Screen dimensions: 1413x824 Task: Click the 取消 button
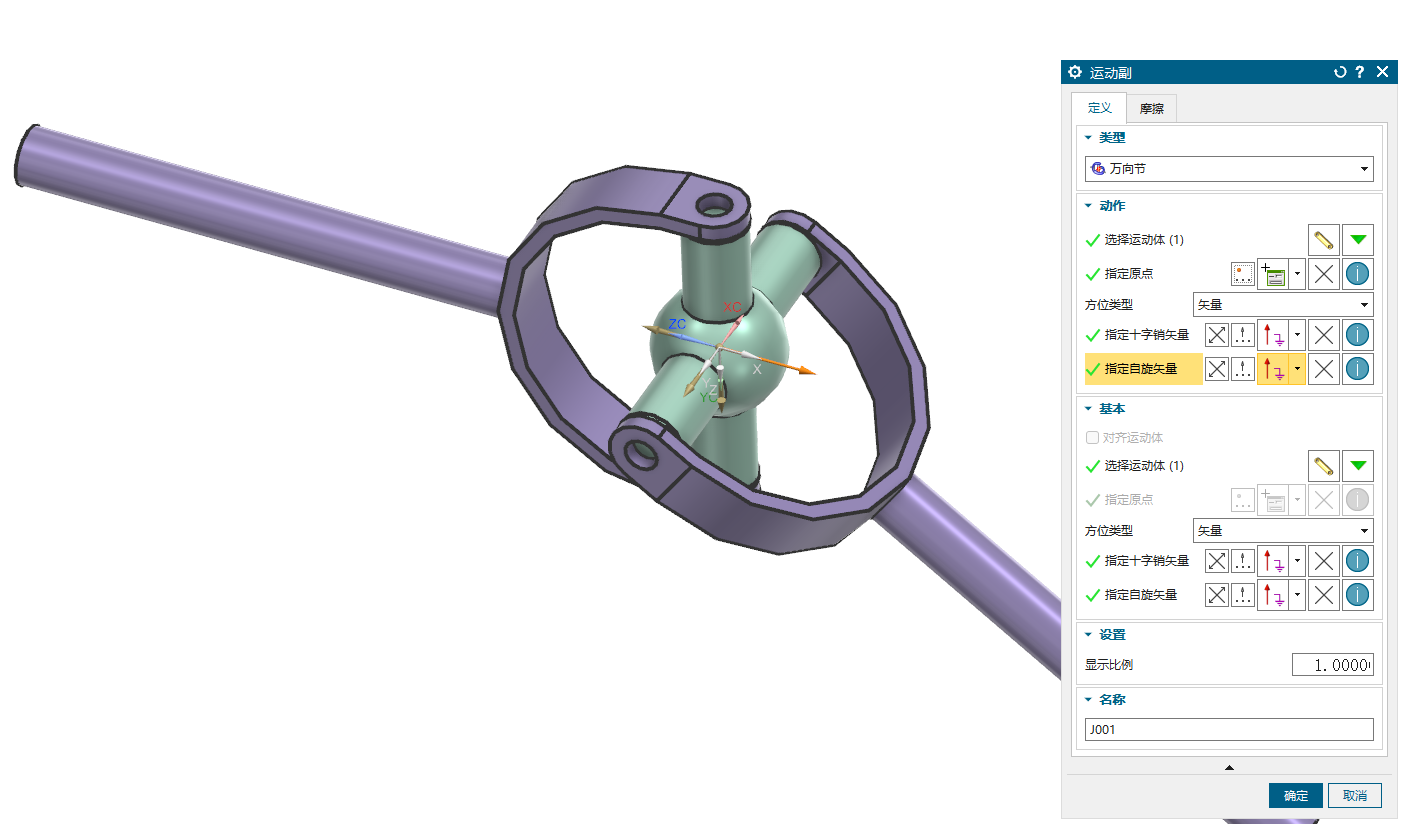(x=1354, y=796)
